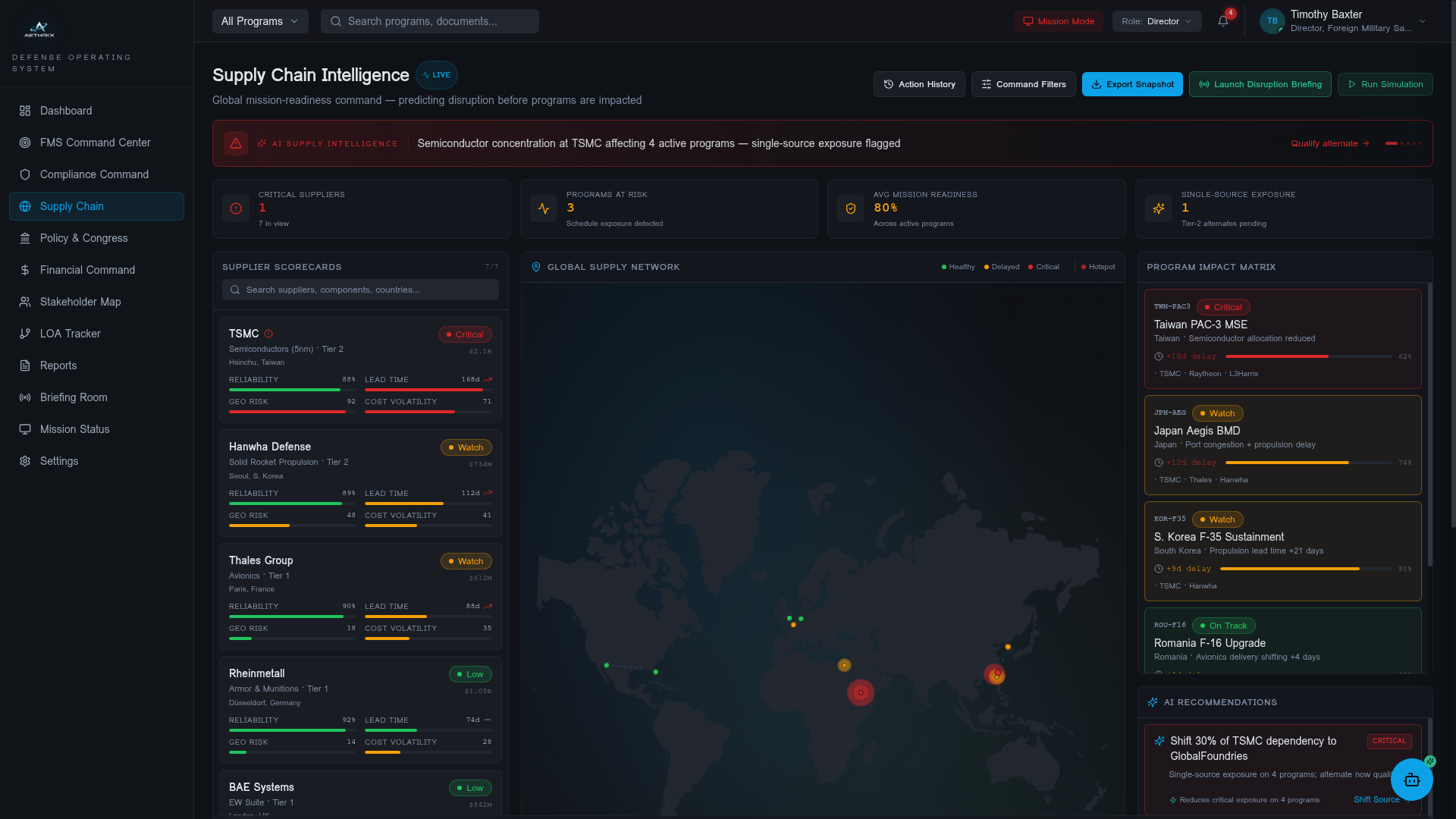This screenshot has height=819, width=1456.
Task: Click the Single-Source Exposure sparkle icon
Action: (1159, 209)
